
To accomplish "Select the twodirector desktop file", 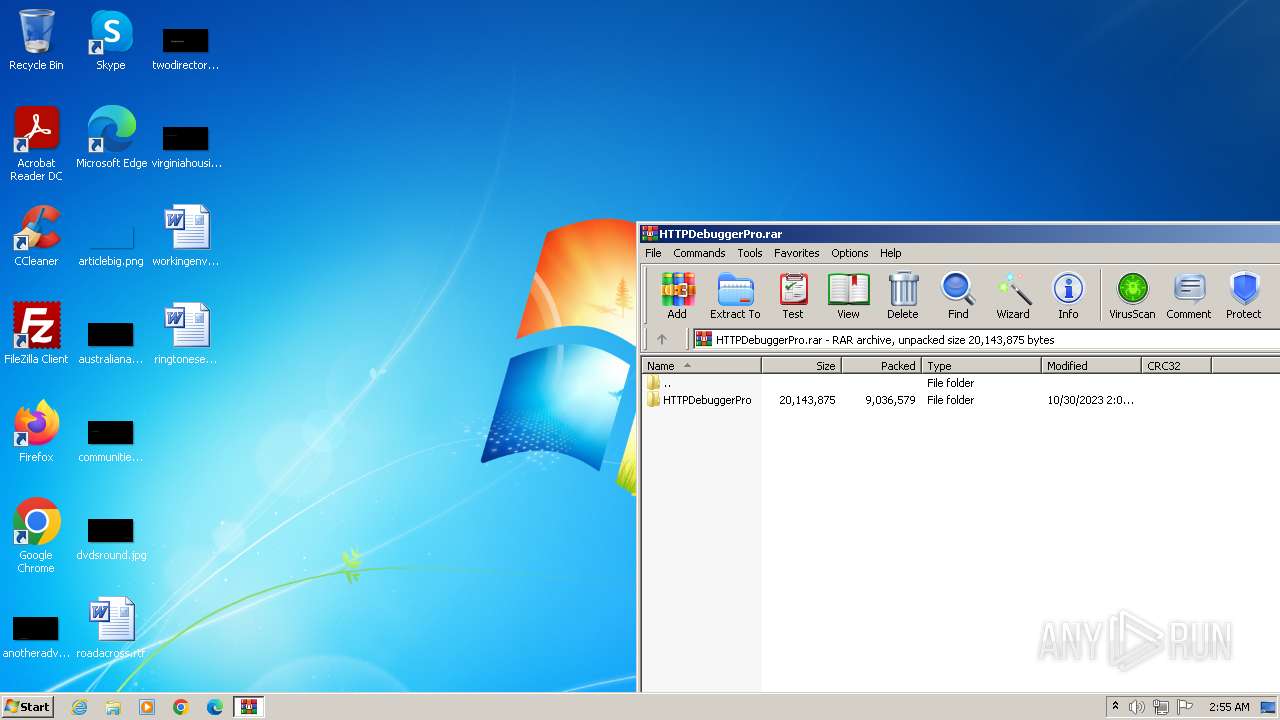I will (186, 48).
